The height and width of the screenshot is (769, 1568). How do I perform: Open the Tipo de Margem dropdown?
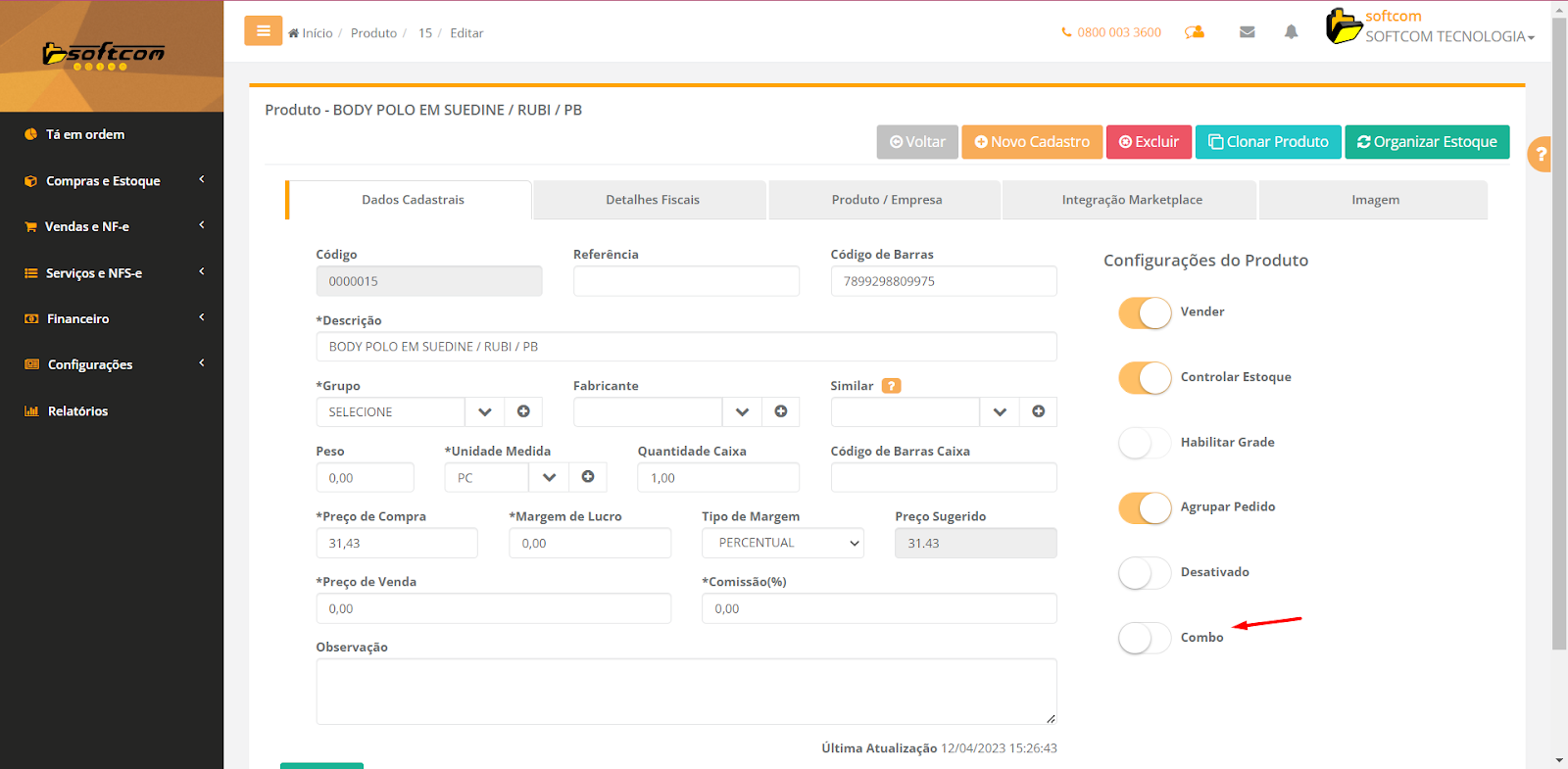pyautogui.click(x=782, y=543)
